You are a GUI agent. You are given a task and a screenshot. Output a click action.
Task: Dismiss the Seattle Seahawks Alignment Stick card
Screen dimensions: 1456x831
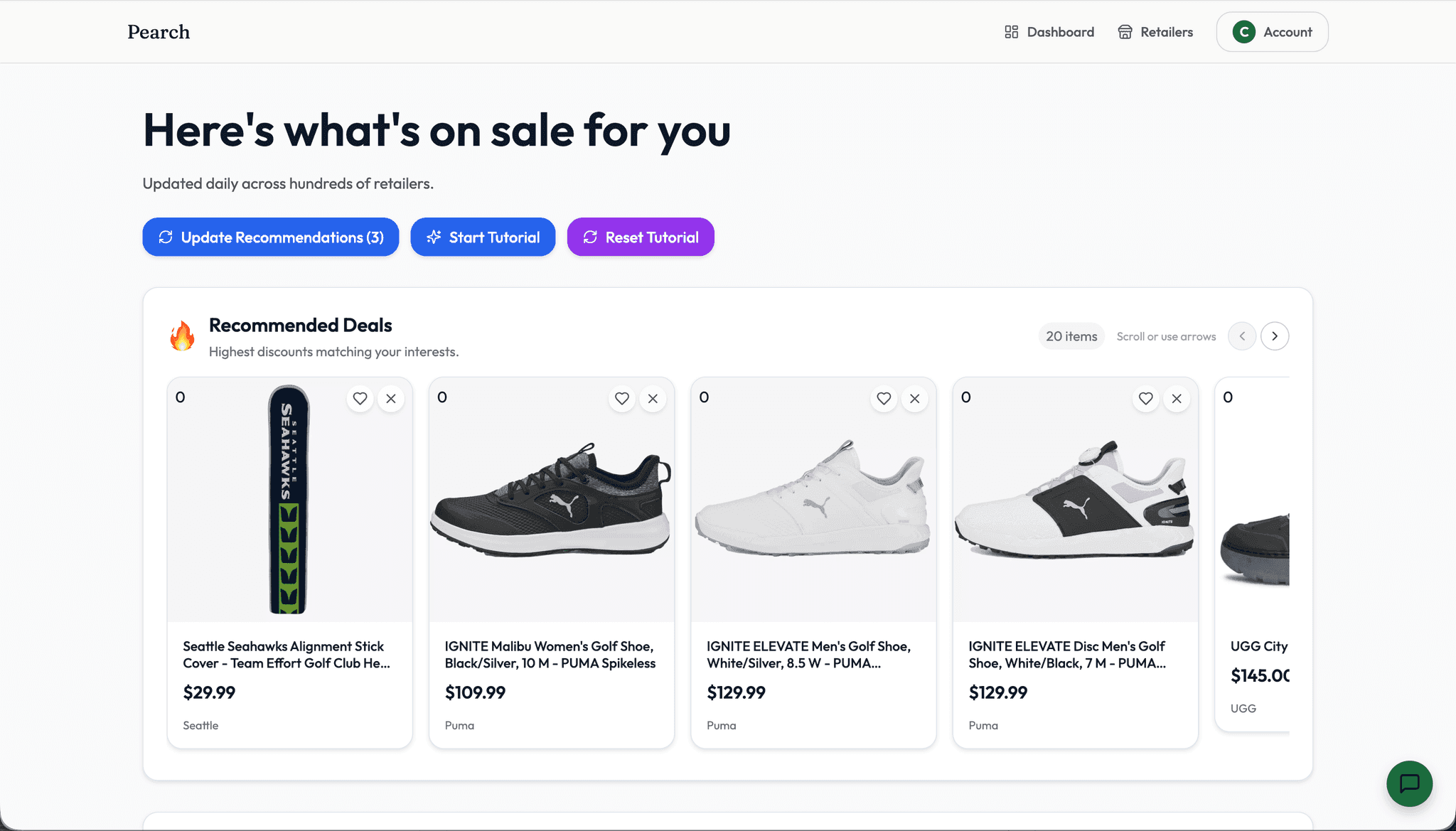(x=391, y=398)
